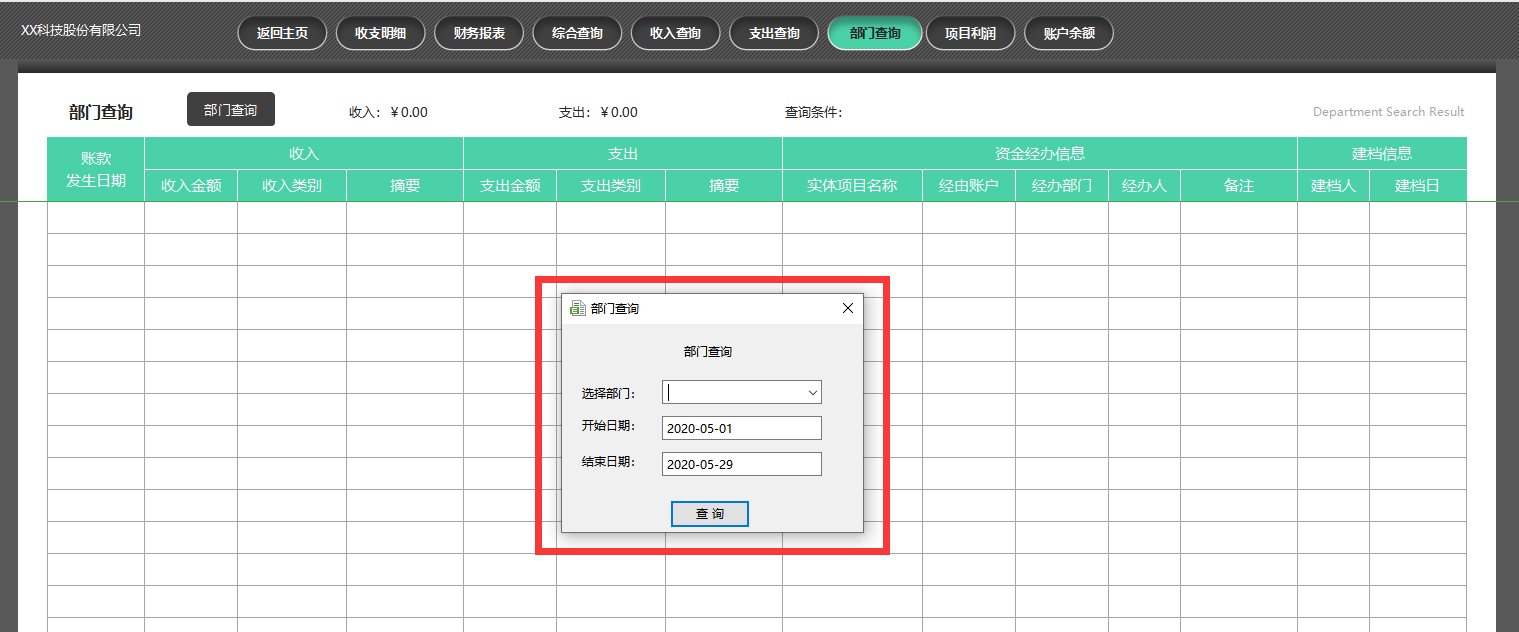
Task: Click the 收入金额 column header
Action: click(191, 184)
